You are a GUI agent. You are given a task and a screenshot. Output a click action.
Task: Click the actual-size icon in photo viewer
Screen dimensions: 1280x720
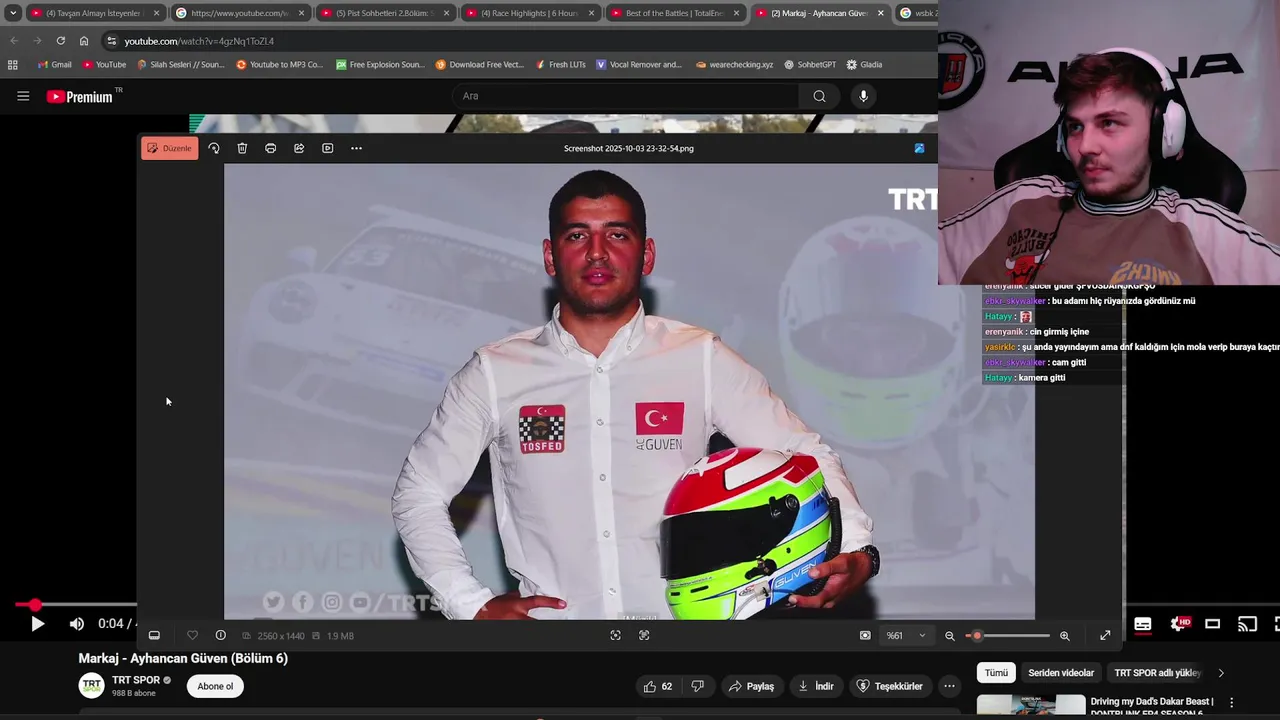(x=644, y=635)
